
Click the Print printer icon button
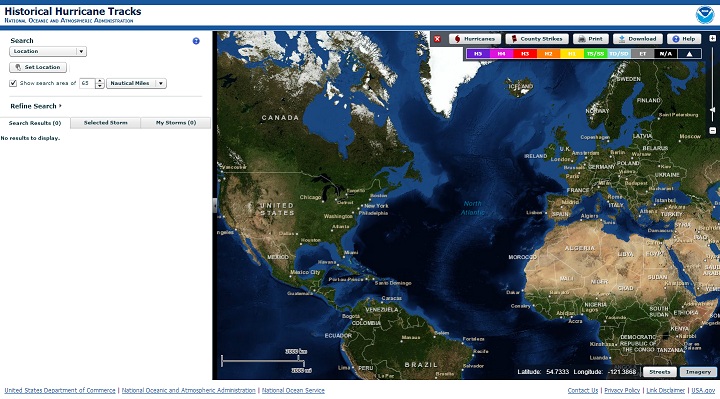point(591,39)
